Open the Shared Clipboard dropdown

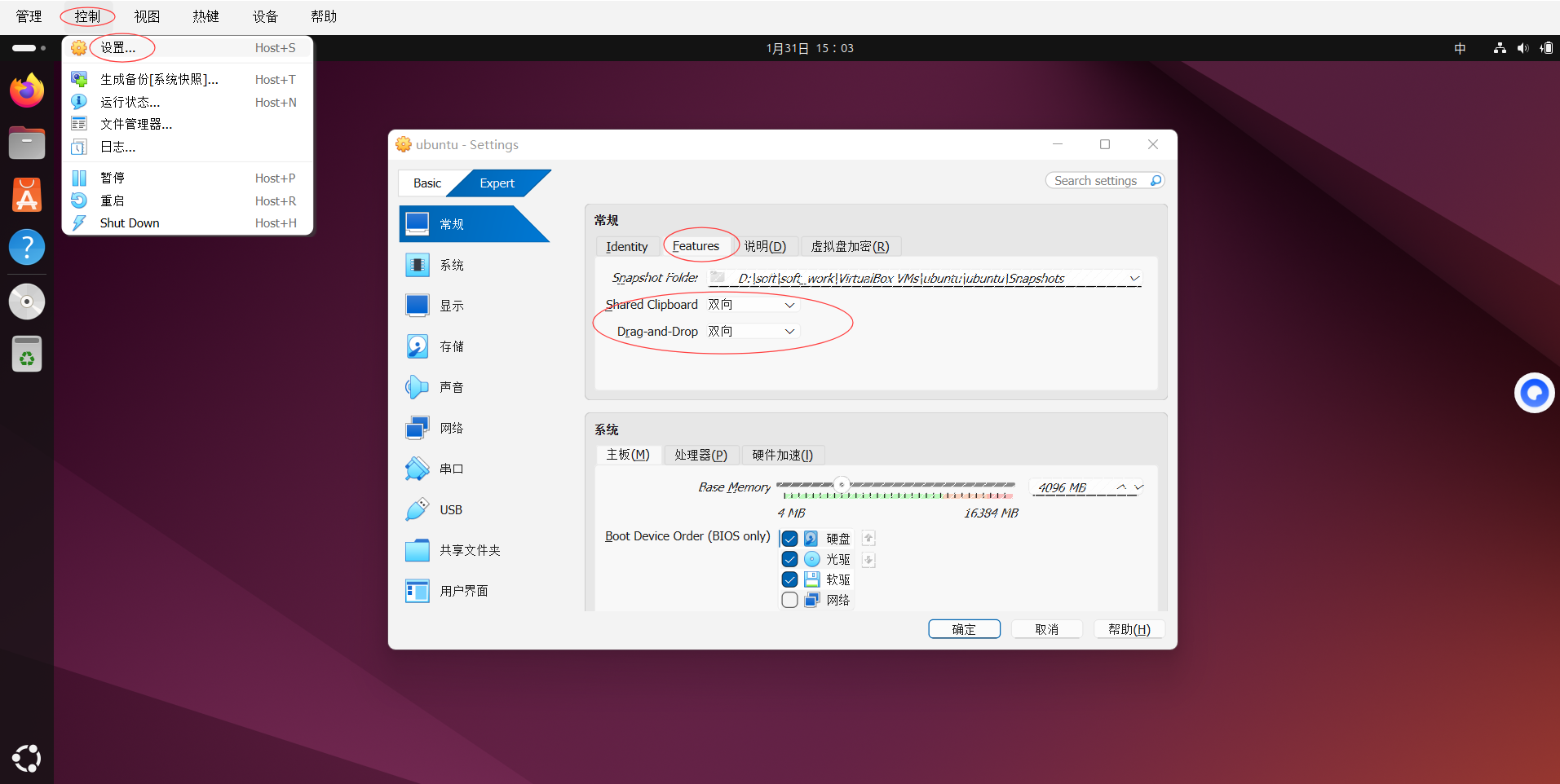click(789, 305)
